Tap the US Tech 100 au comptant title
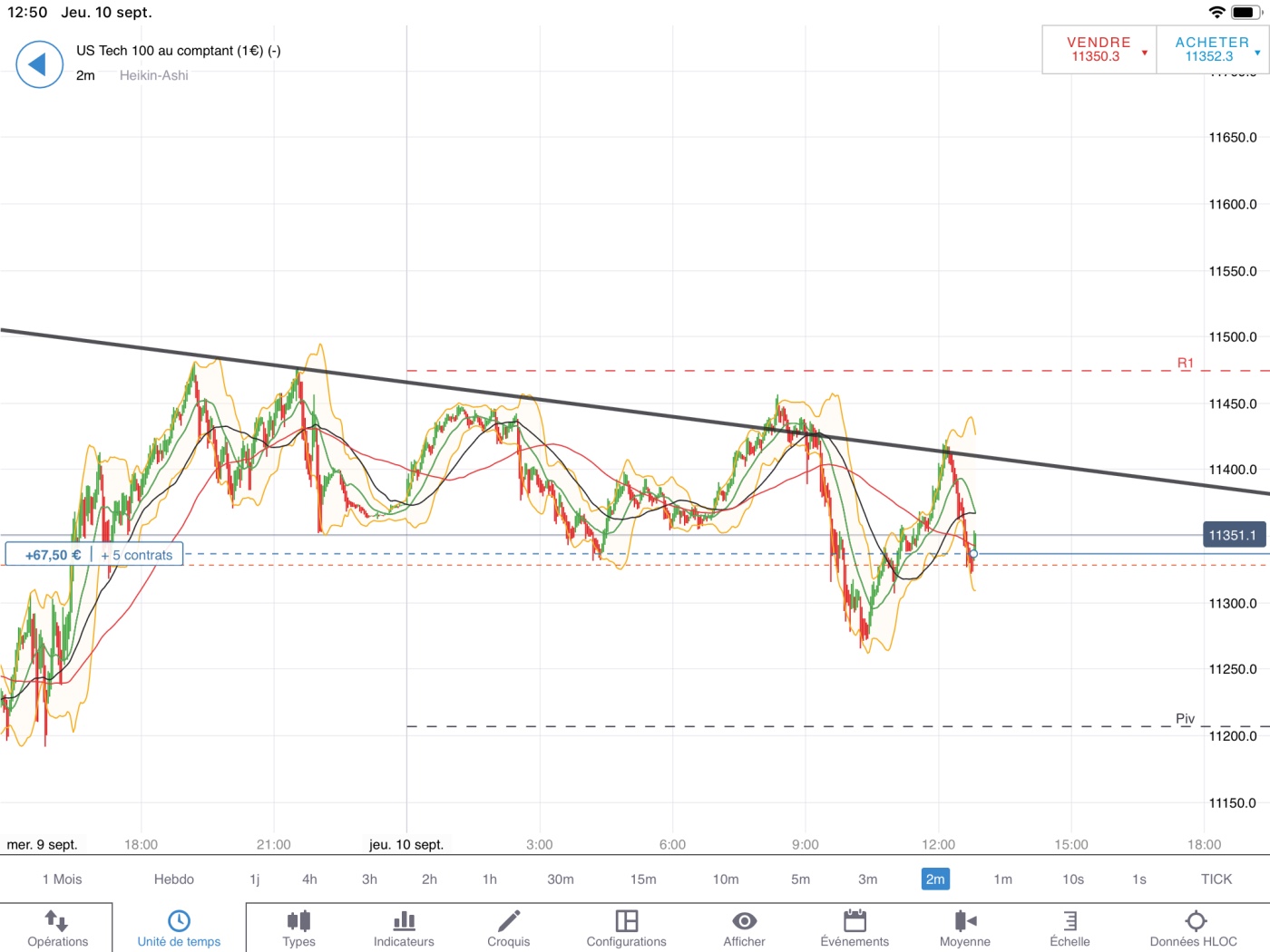1270x952 pixels. [179, 51]
